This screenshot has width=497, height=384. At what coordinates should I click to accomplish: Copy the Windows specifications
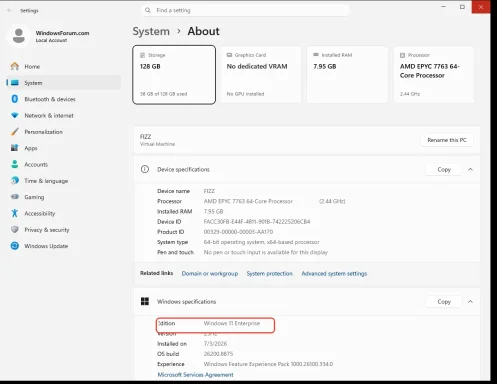point(444,301)
